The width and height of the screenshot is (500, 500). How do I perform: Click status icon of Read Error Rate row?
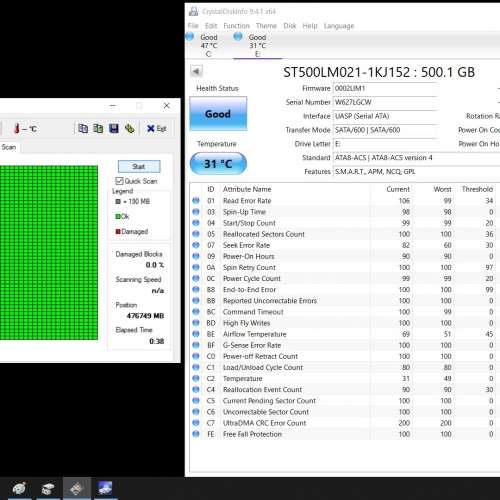click(196, 201)
